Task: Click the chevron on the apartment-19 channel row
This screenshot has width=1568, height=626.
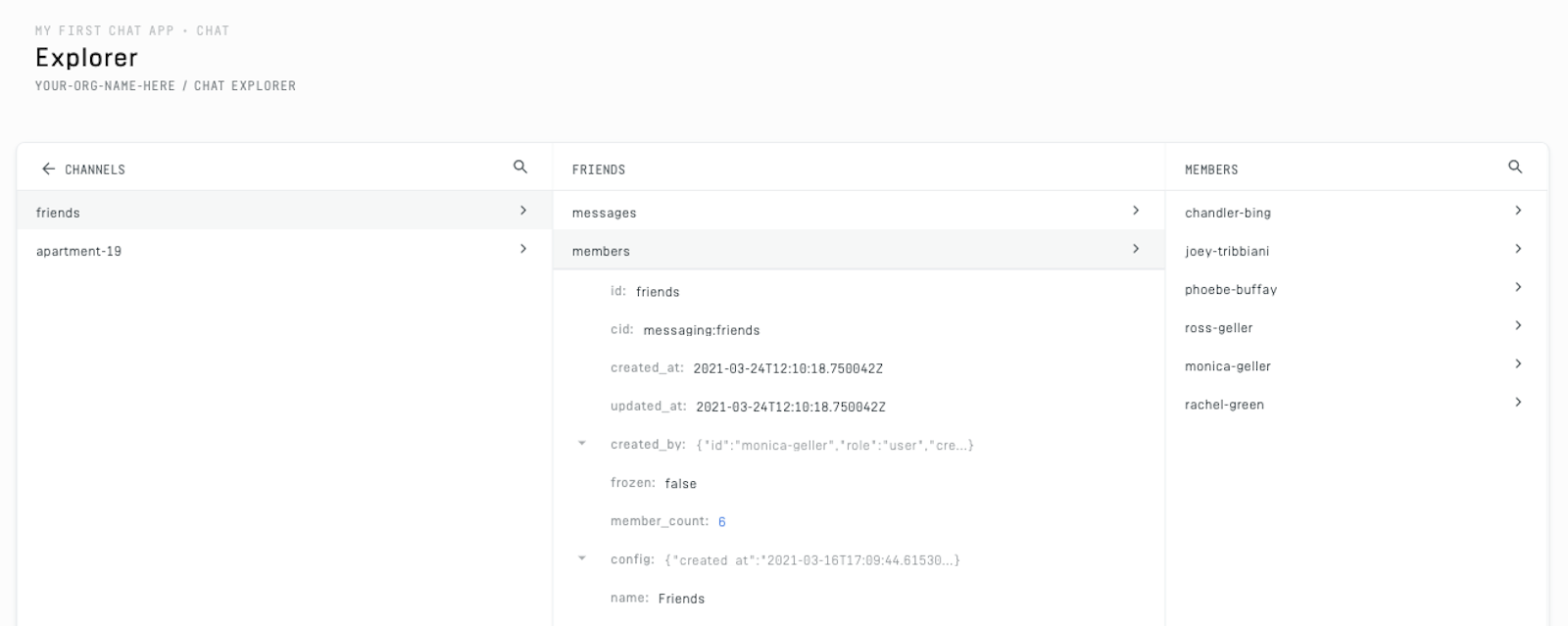Action: click(525, 248)
